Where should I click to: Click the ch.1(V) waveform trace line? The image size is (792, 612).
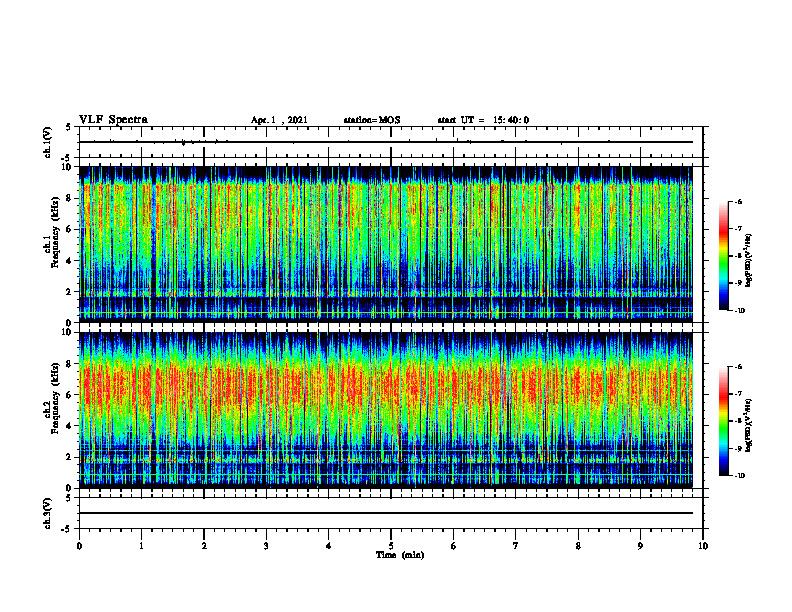386,142
